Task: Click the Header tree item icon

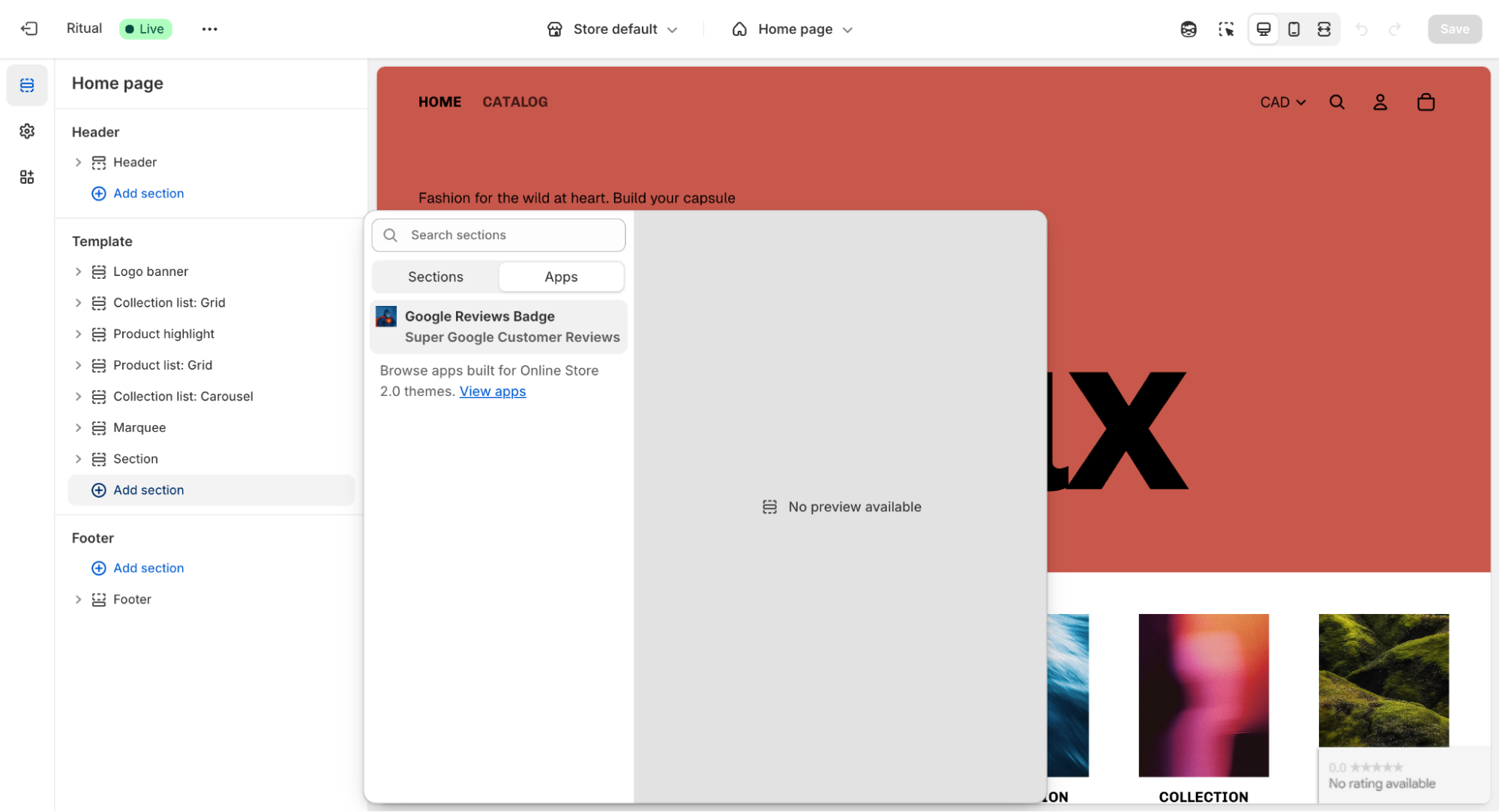Action: (99, 162)
